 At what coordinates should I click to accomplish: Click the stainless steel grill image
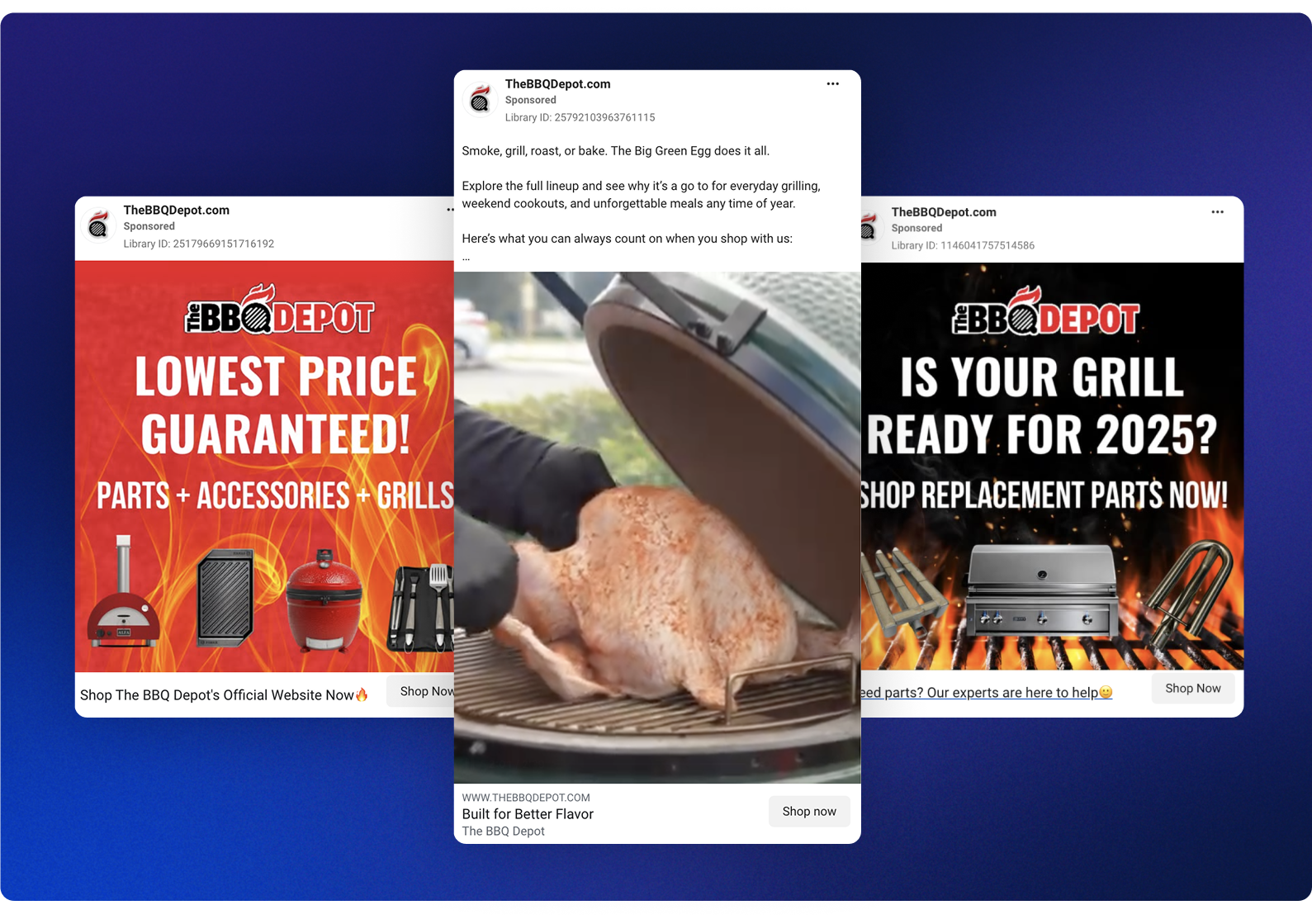click(1043, 590)
